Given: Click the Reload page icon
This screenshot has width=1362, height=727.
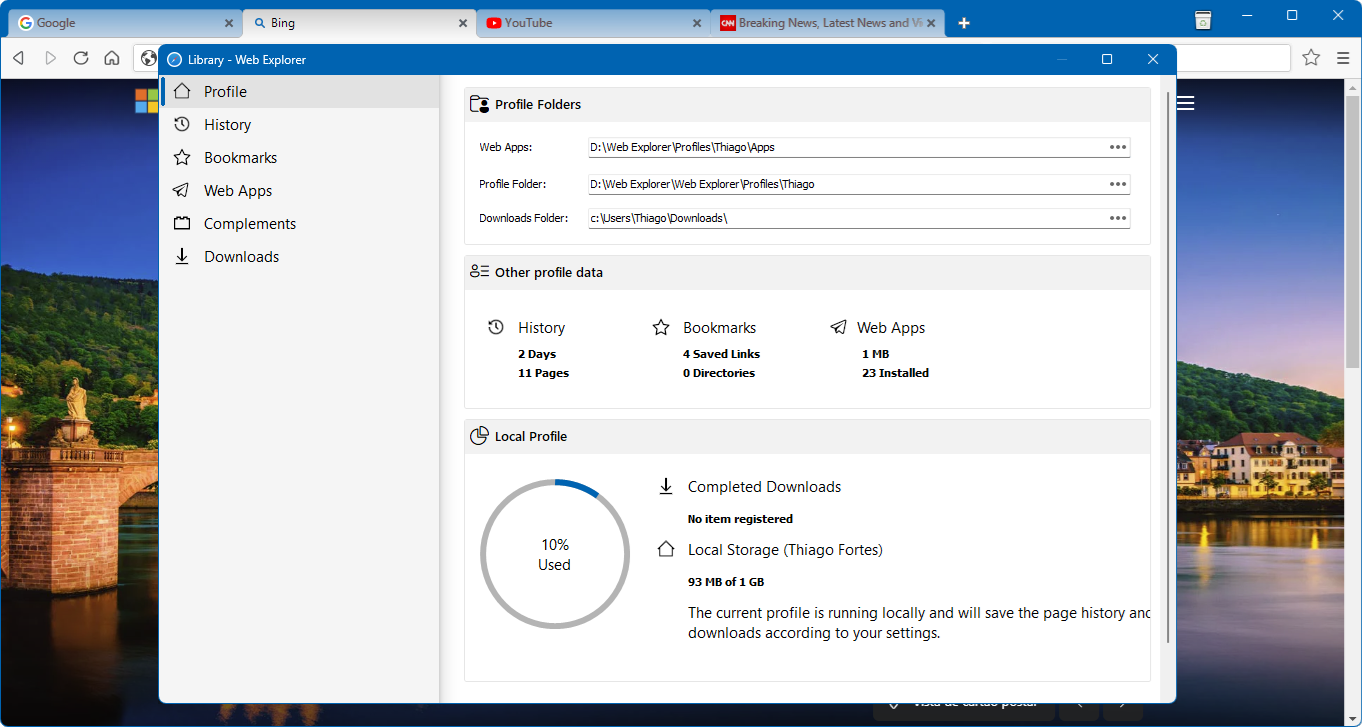Looking at the screenshot, I should point(81,58).
